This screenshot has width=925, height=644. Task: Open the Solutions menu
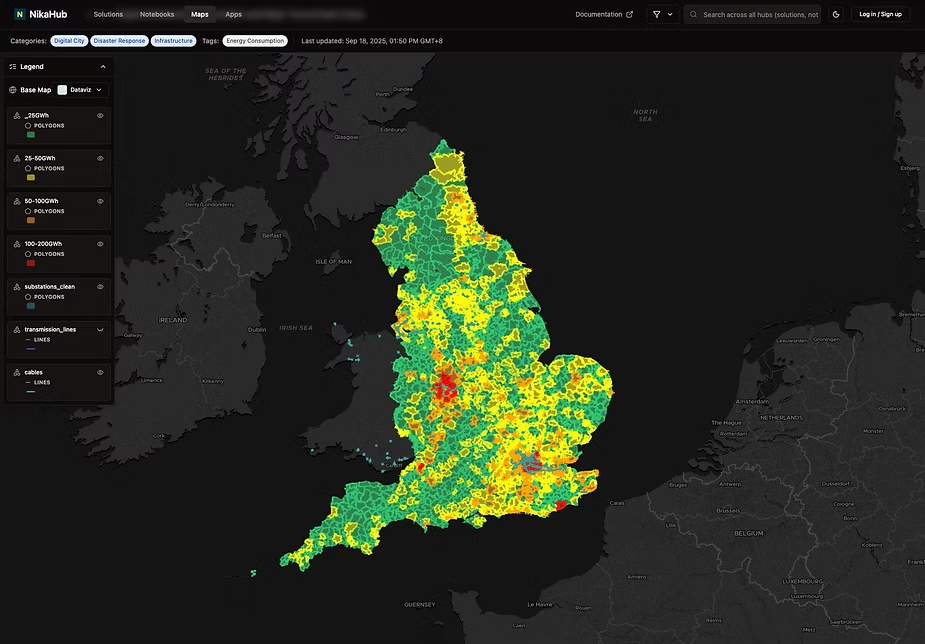pos(108,14)
